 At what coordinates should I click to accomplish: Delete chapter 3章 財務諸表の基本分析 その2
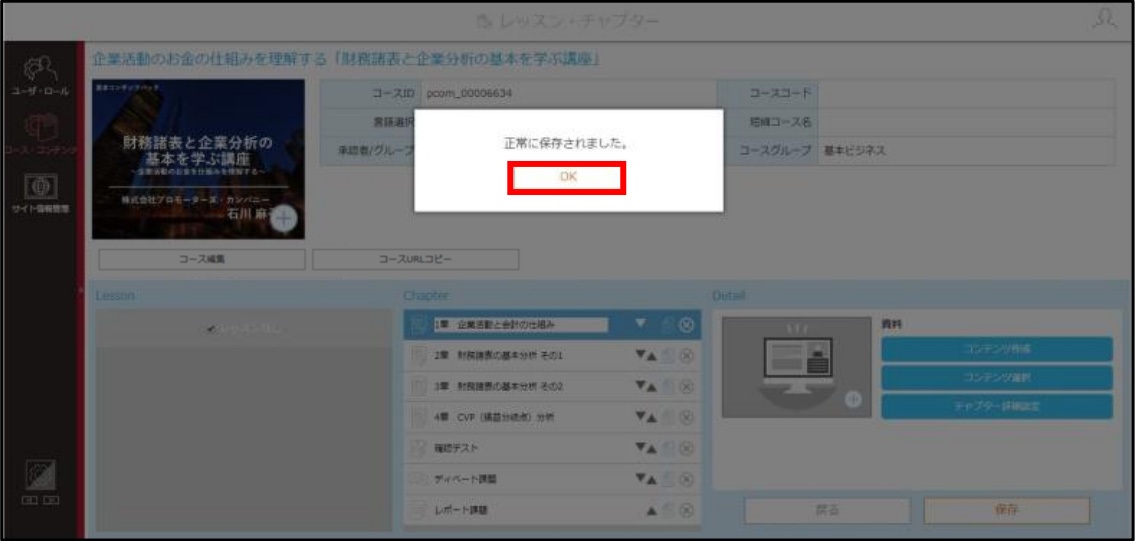686,387
